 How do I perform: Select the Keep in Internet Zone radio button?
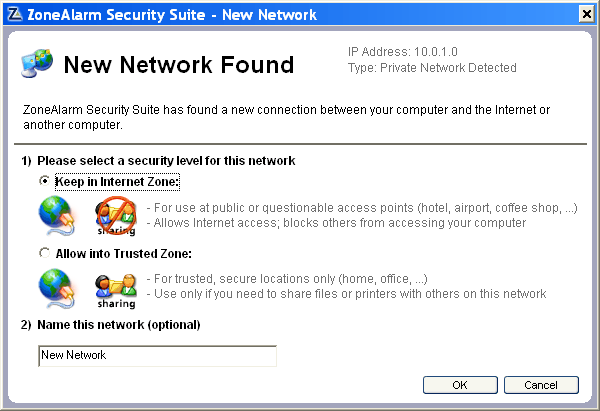(x=44, y=181)
